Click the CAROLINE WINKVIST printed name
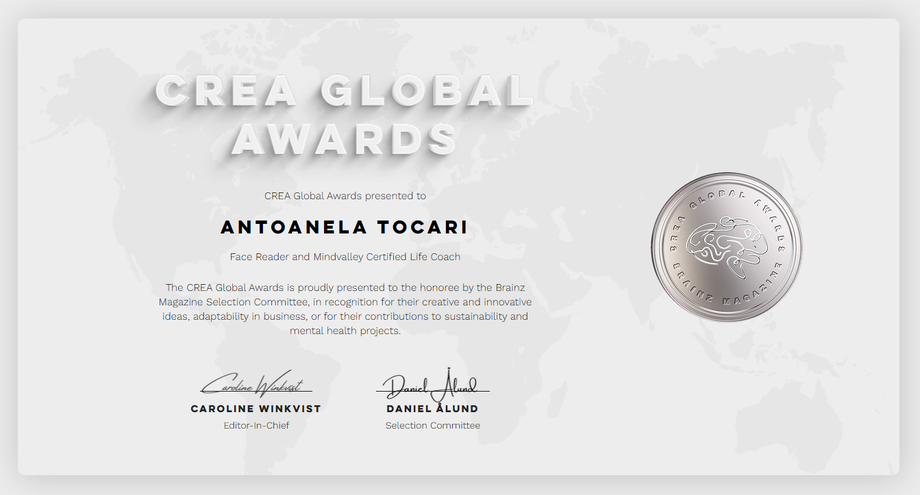 pos(256,409)
